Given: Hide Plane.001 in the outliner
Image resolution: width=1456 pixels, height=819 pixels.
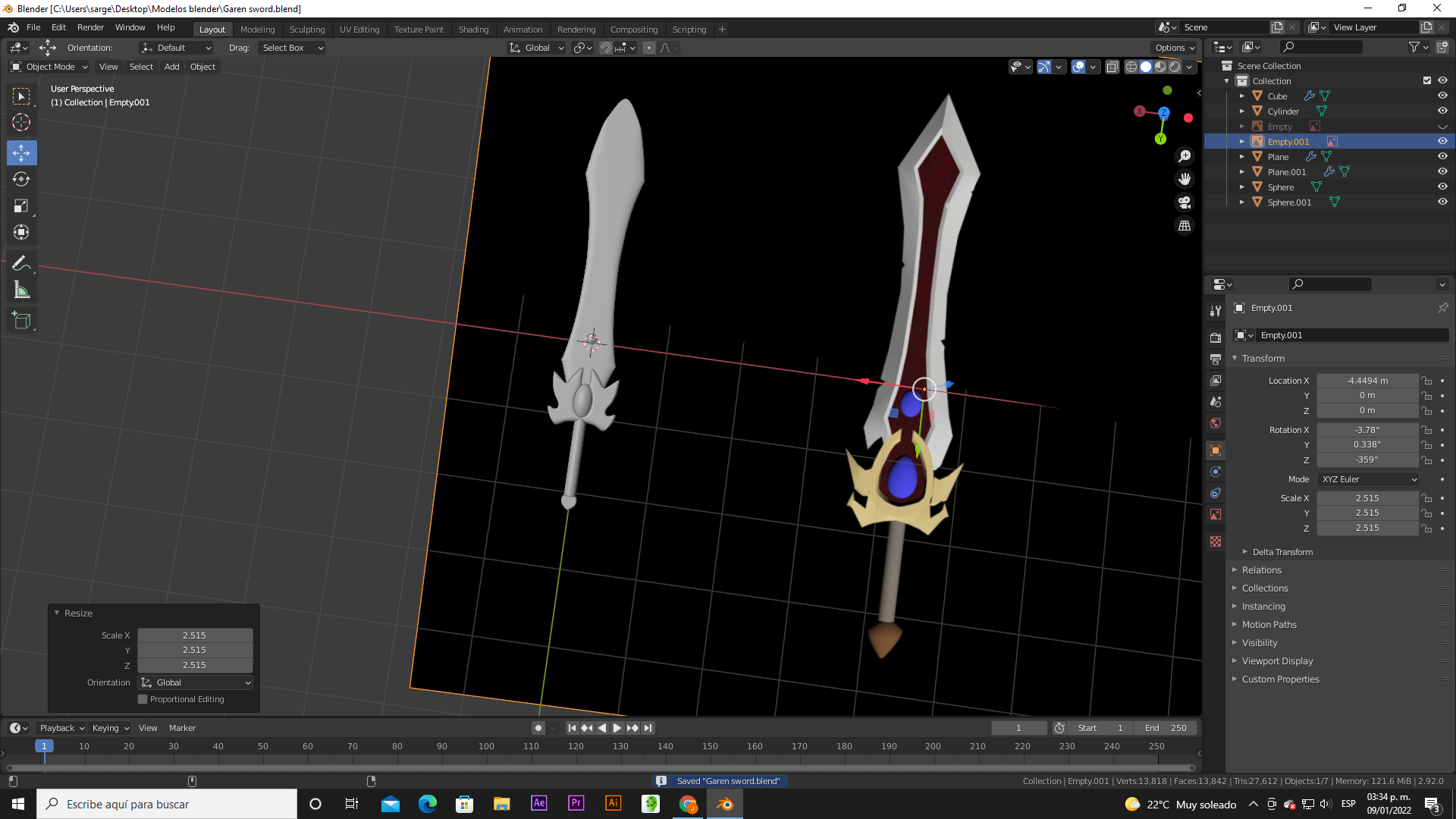Looking at the screenshot, I should (x=1442, y=172).
